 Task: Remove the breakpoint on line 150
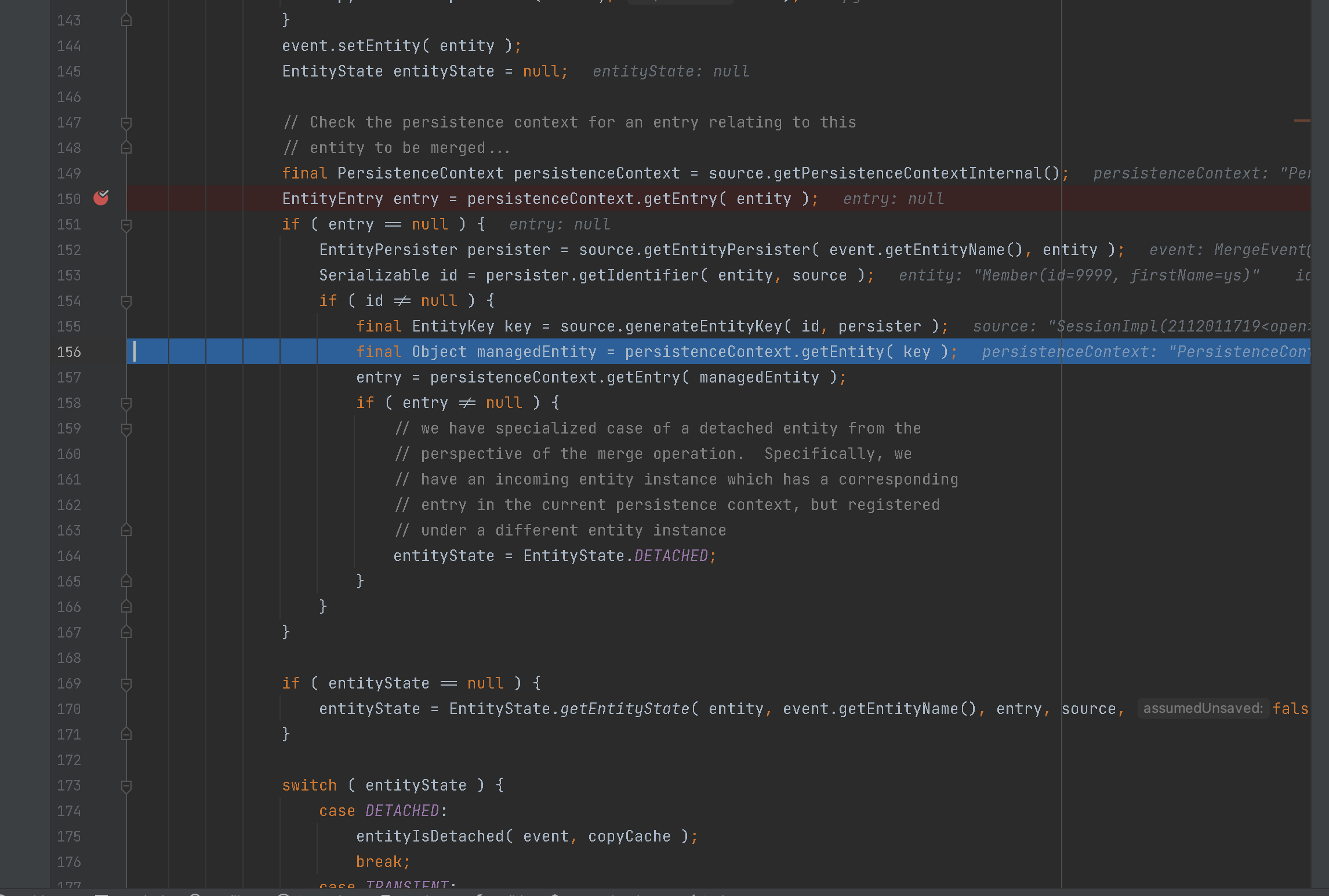point(101,198)
